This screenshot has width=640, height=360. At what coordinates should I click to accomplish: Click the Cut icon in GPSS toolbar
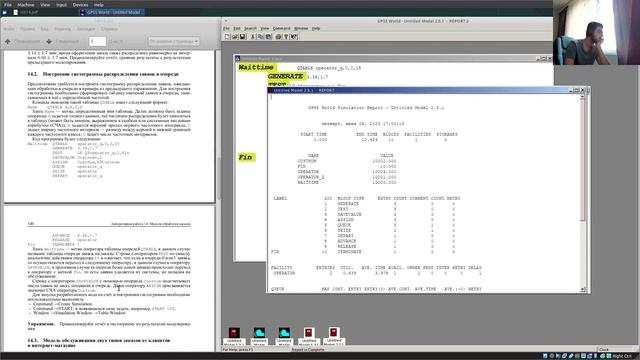click(x=253, y=37)
